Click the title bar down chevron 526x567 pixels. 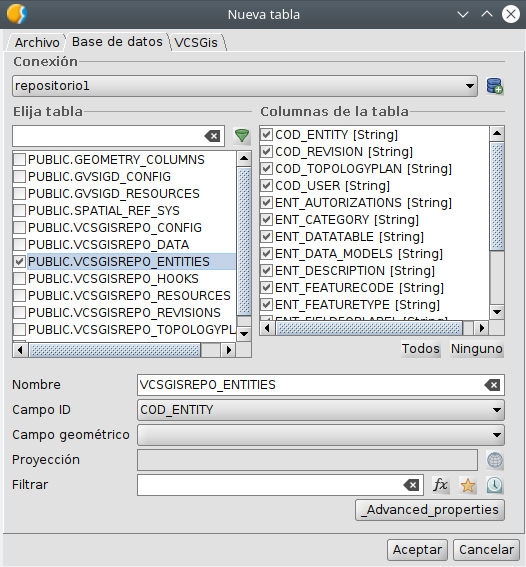463,14
